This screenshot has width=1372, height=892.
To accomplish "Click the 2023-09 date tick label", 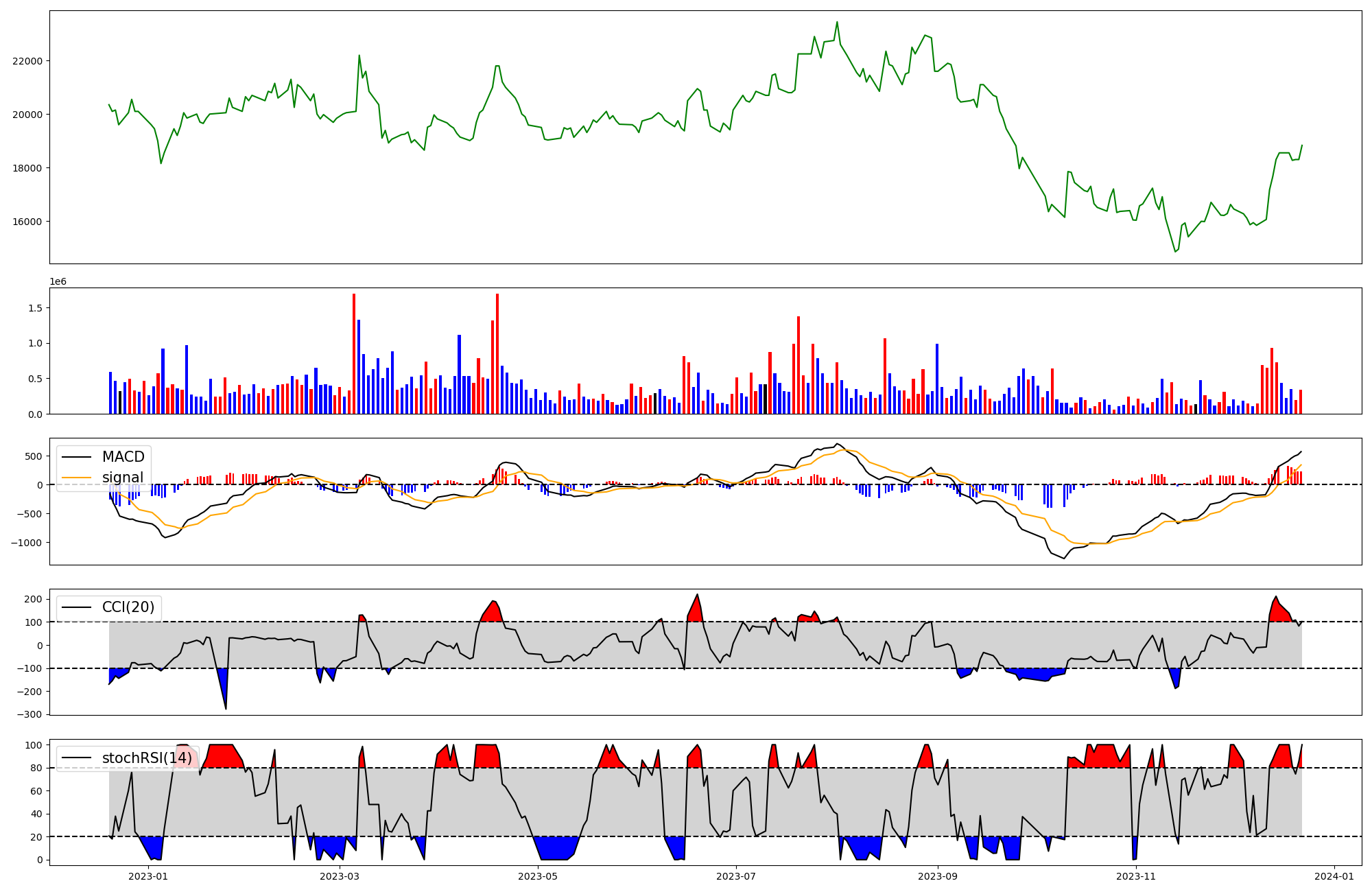I will point(937,876).
